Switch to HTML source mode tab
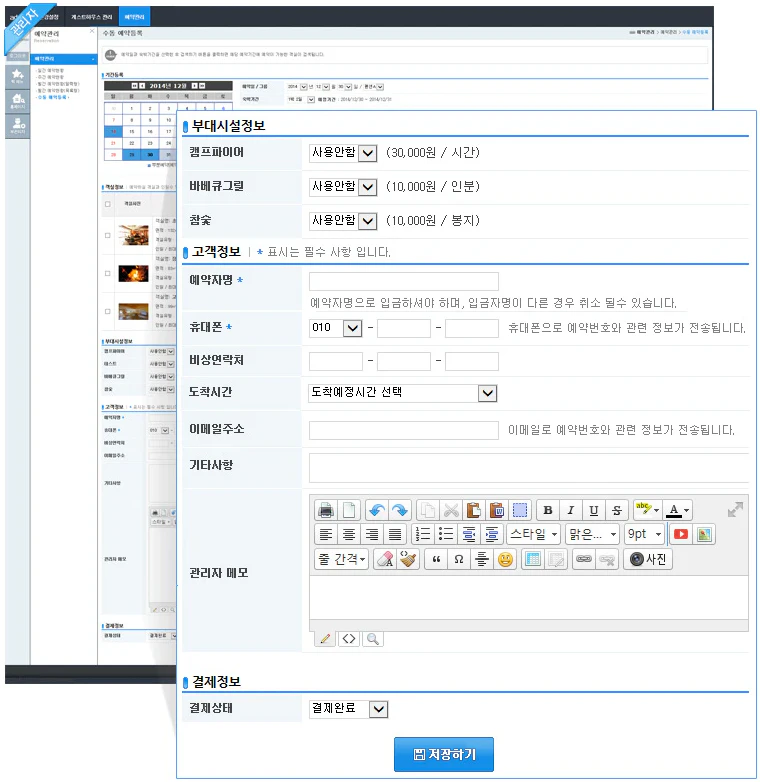The image size is (760, 782). (x=349, y=638)
